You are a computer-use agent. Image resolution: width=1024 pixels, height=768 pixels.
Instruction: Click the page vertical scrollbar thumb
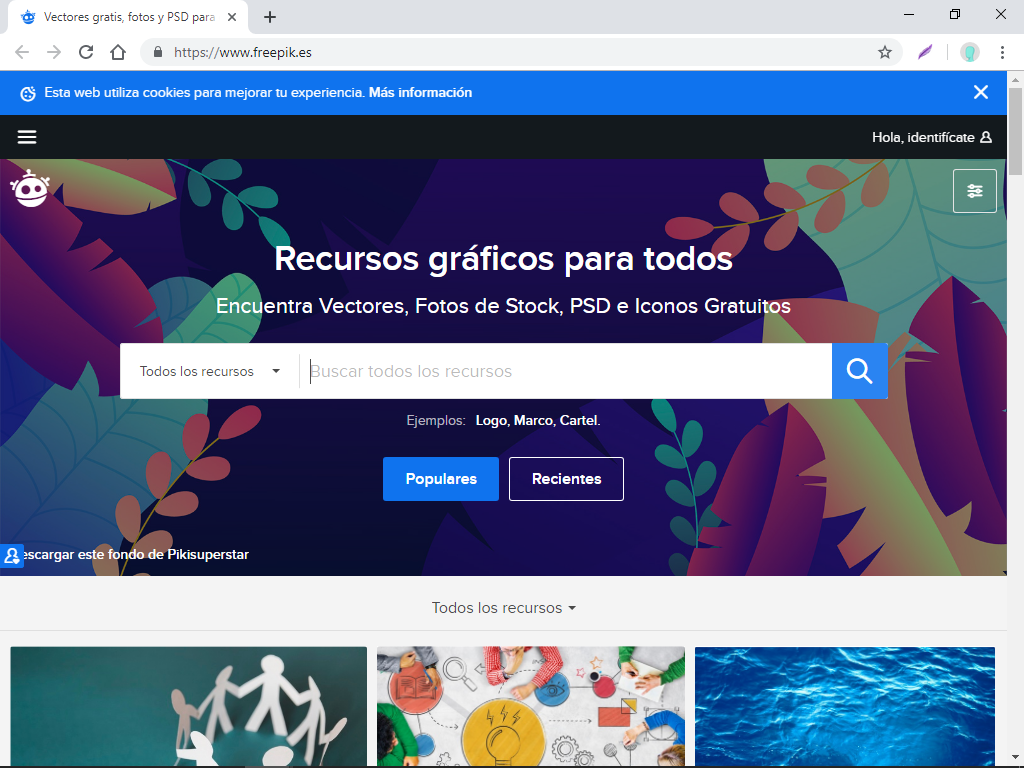[x=1015, y=131]
